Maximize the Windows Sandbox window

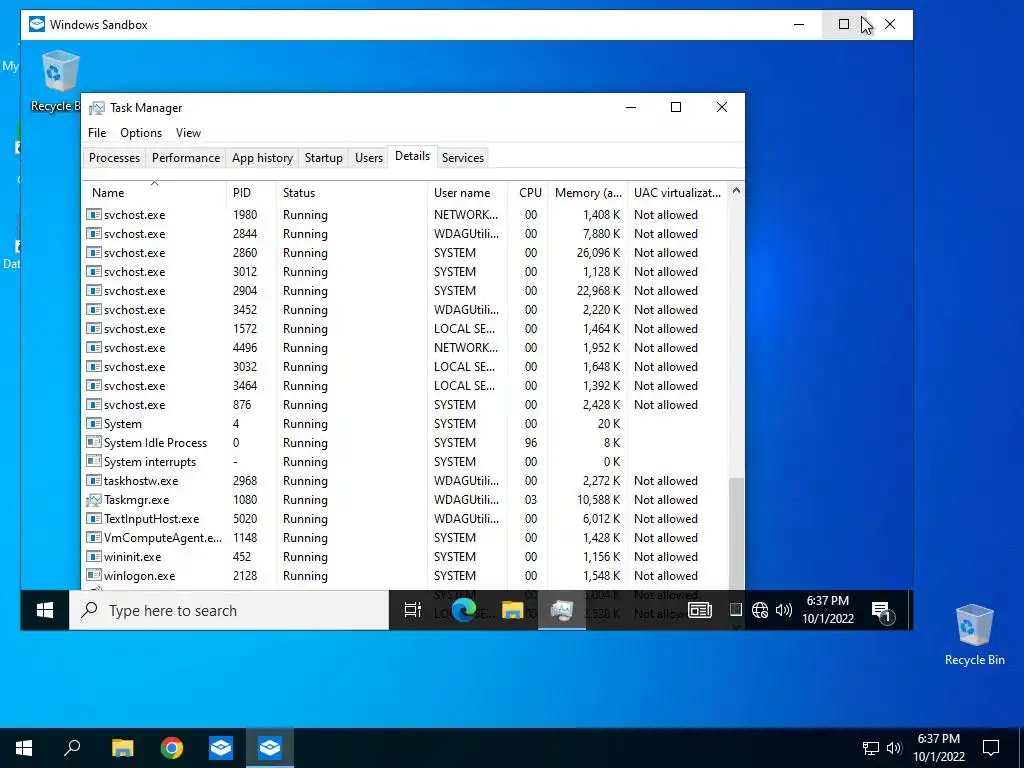click(x=844, y=24)
